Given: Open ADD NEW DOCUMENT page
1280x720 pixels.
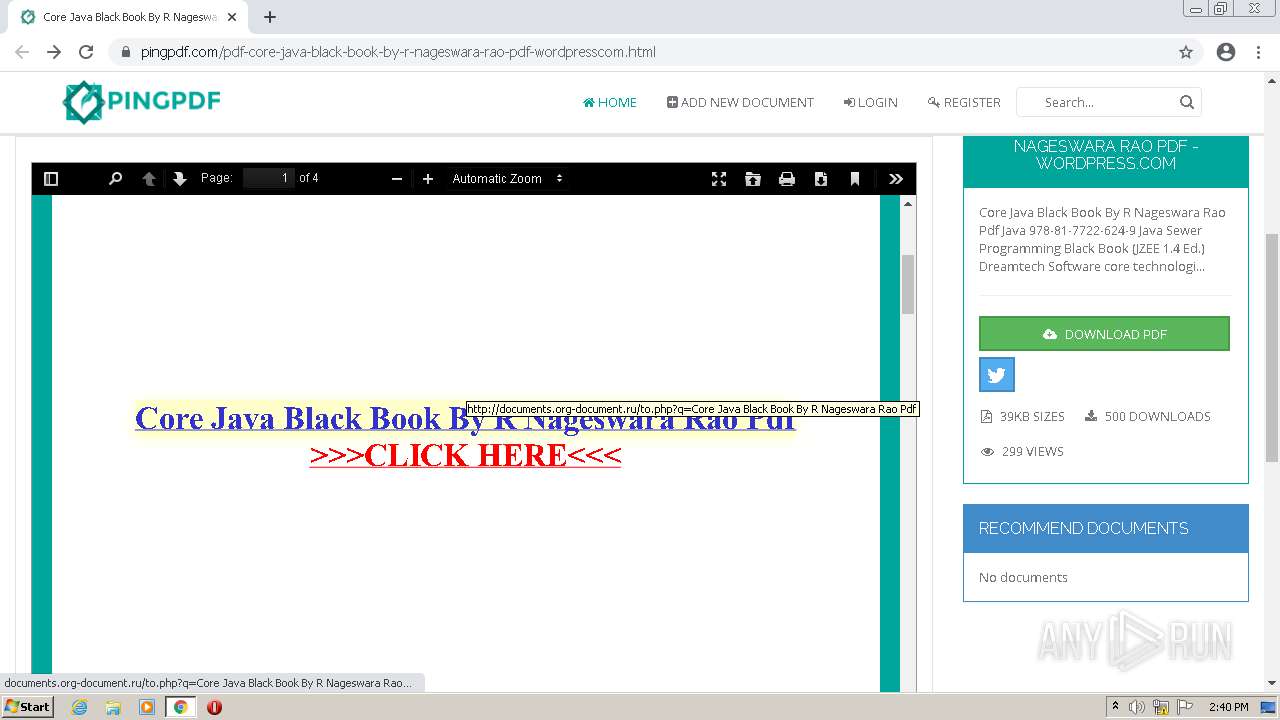Looking at the screenshot, I should [x=740, y=102].
